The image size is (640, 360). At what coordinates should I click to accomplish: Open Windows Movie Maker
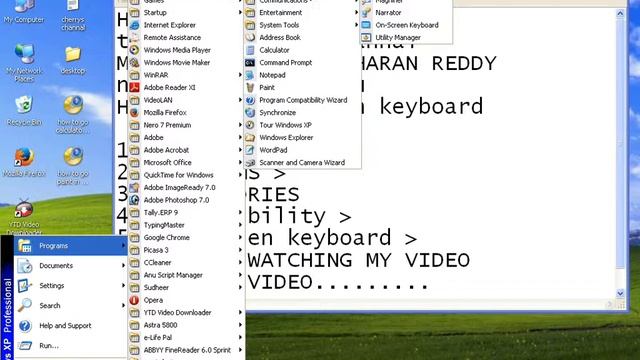tap(187, 62)
